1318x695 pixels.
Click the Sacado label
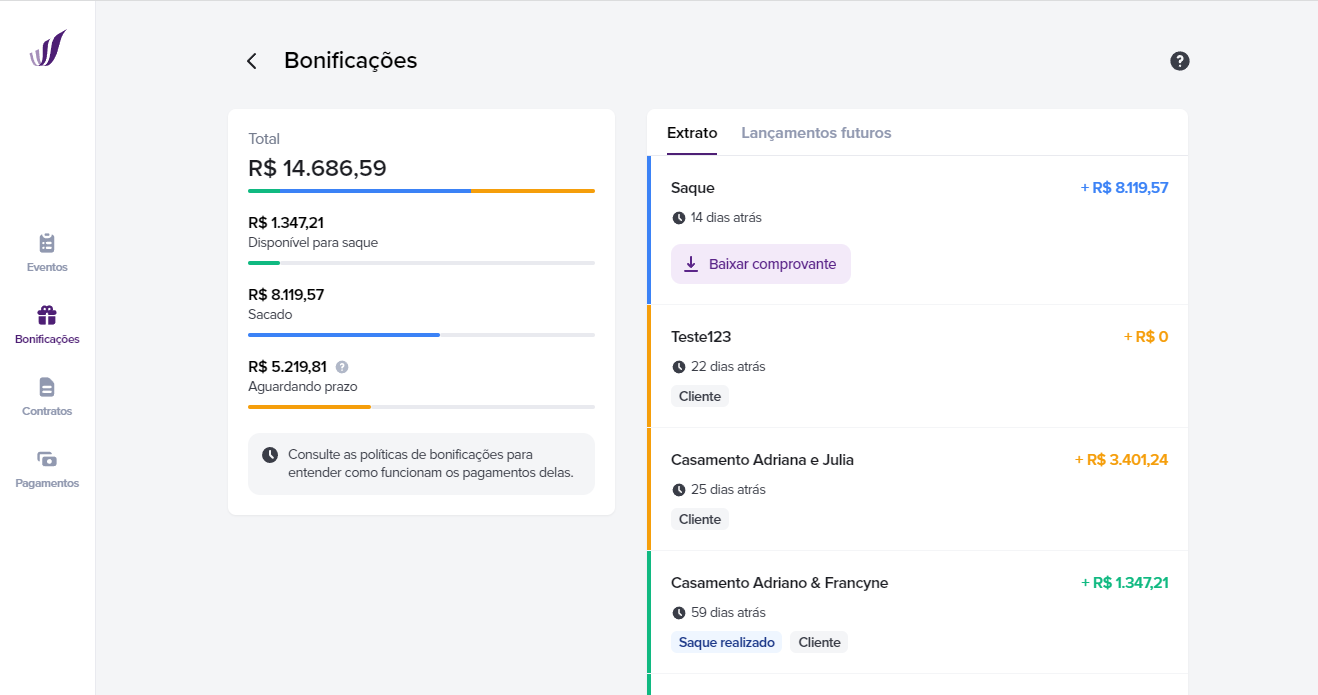tap(270, 314)
